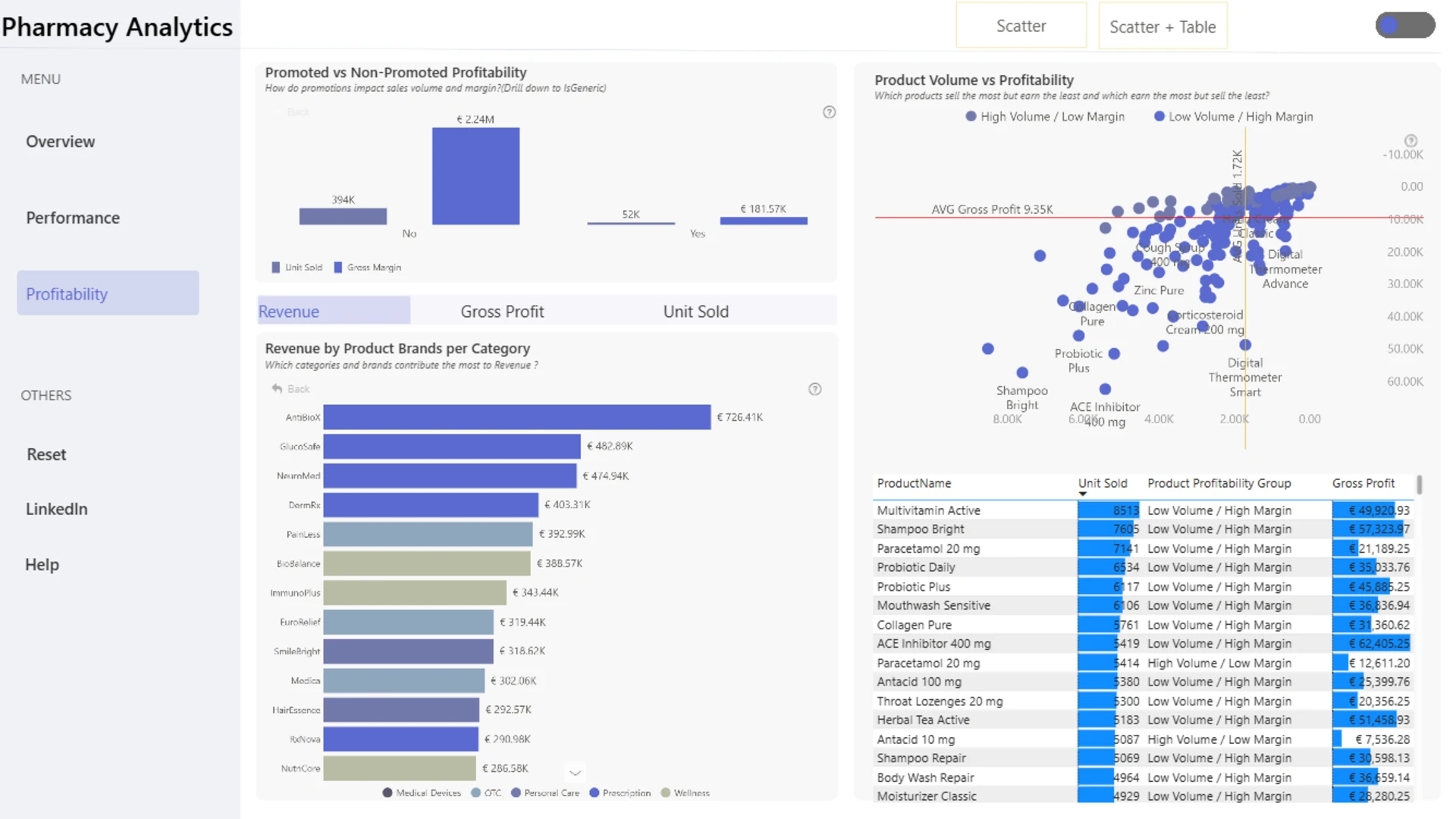Open the Performance menu page
The width and height of the screenshot is (1456, 819).
[73, 218]
